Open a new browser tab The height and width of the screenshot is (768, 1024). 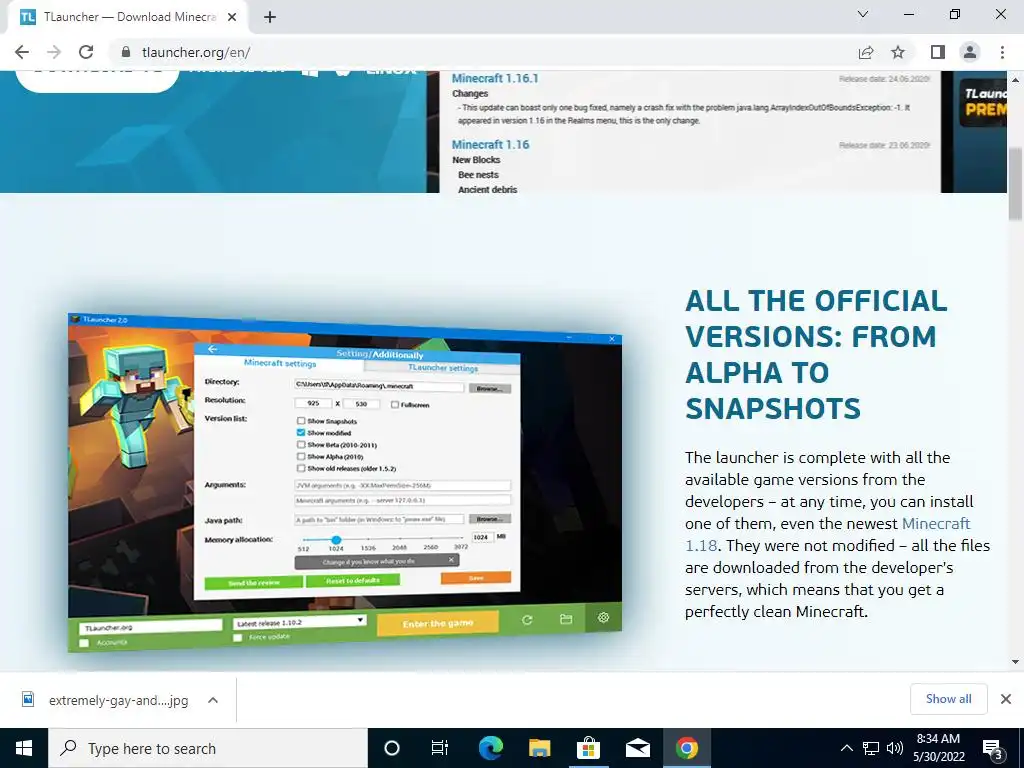[270, 17]
